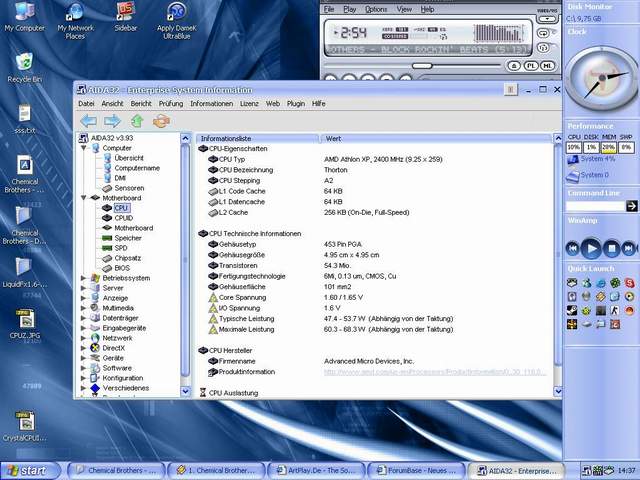Image resolution: width=640 pixels, height=480 pixels.
Task: Select Sensoren in the tree
Action: tap(129, 188)
